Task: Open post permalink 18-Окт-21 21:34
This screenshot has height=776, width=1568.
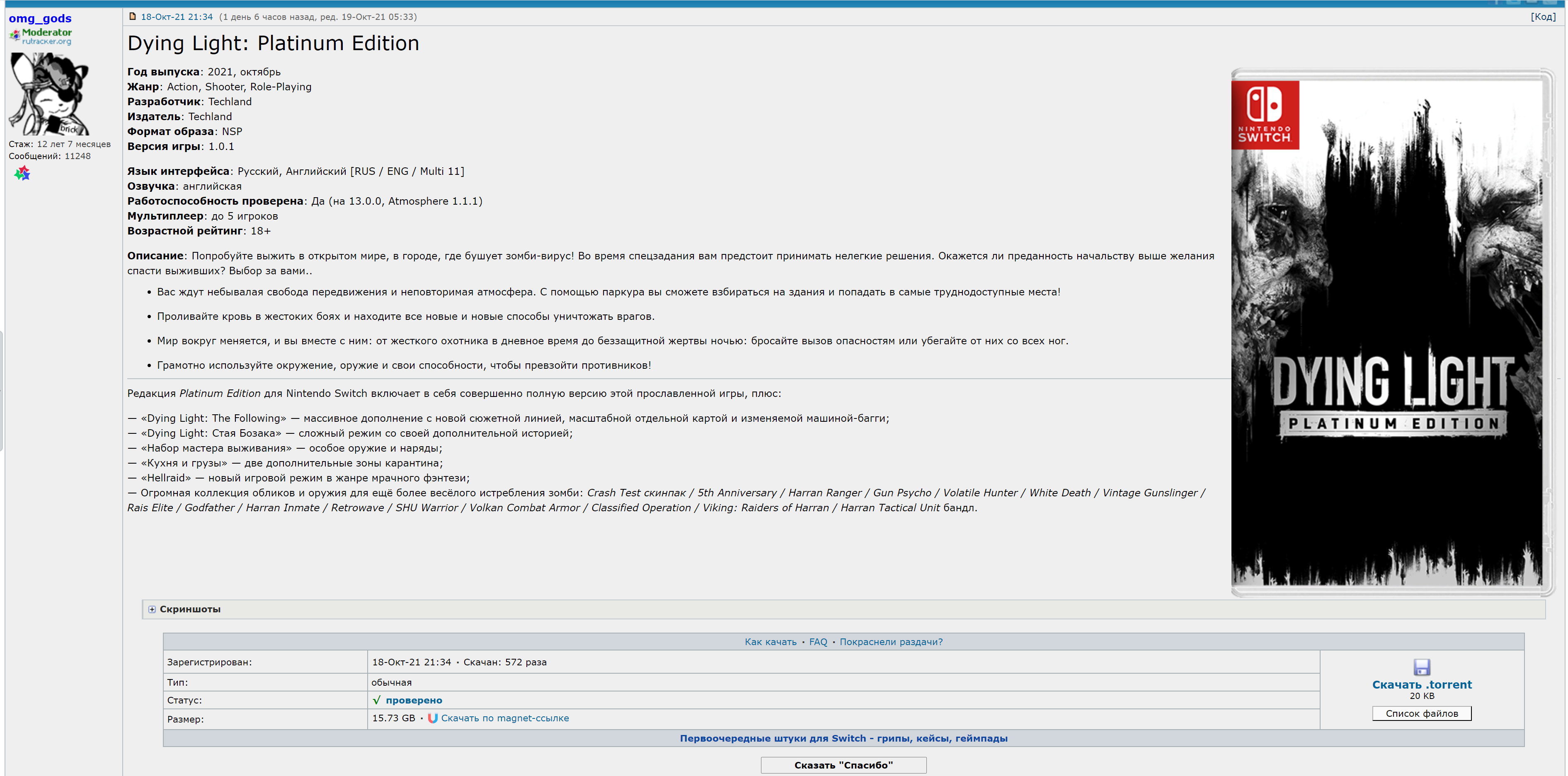Action: tap(177, 17)
